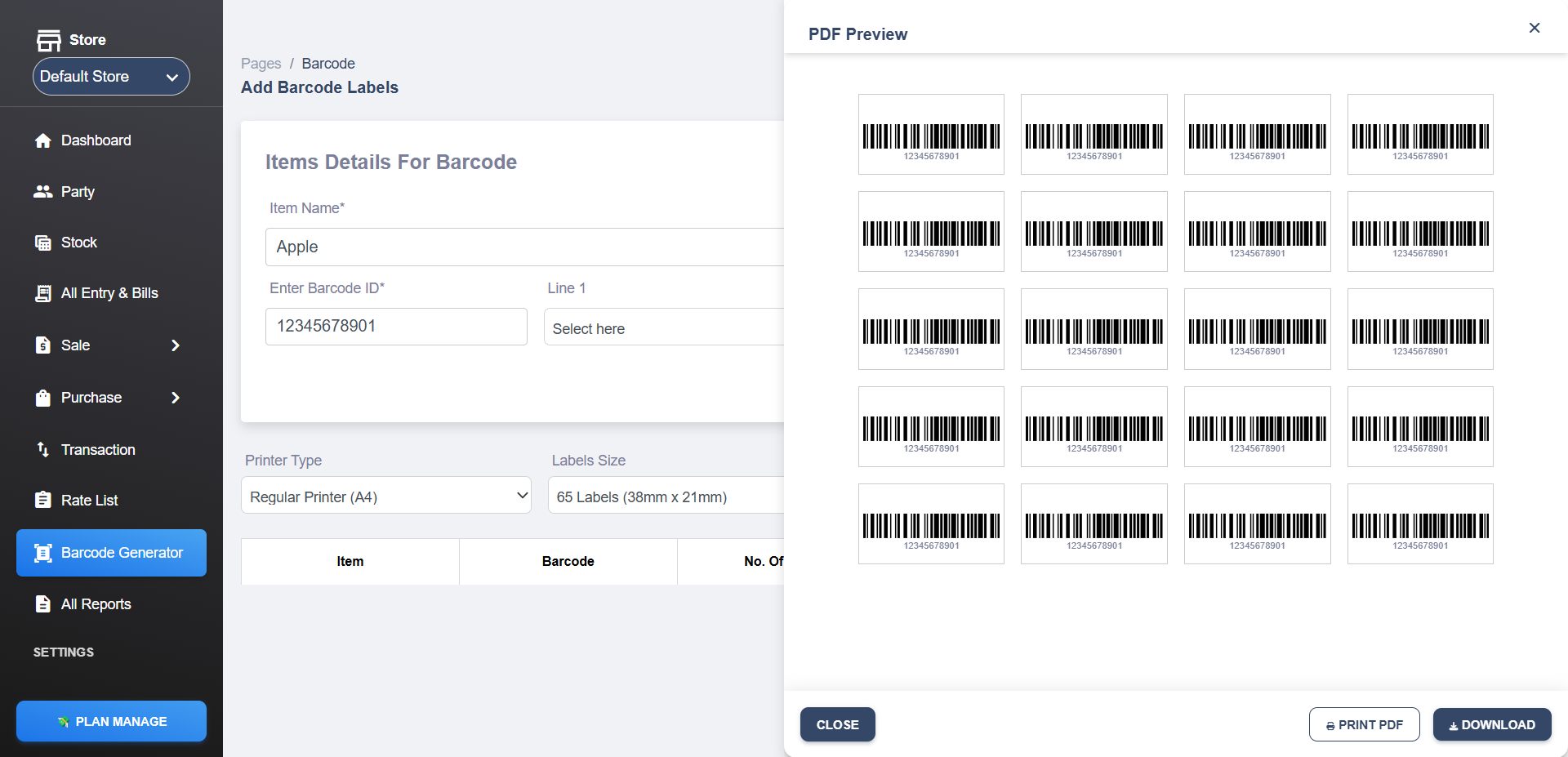The height and width of the screenshot is (757, 1568).
Task: Click the PDF Preview title
Action: click(857, 34)
